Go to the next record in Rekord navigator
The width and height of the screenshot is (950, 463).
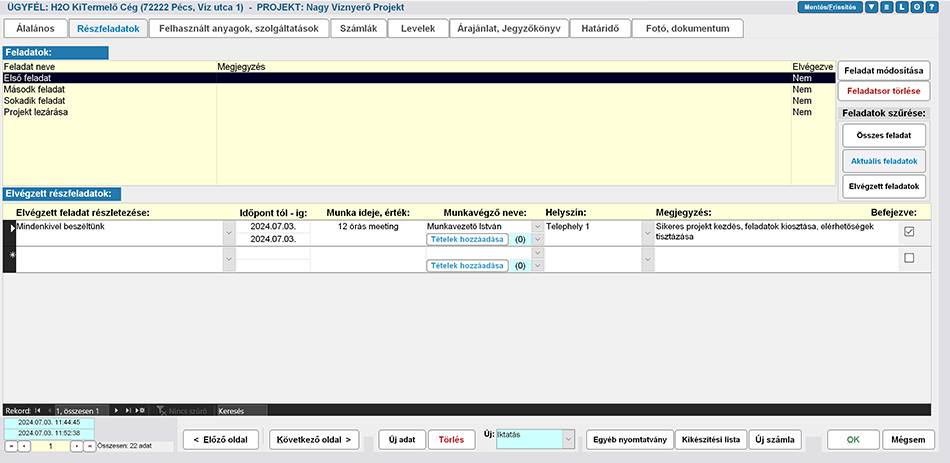coord(117,410)
